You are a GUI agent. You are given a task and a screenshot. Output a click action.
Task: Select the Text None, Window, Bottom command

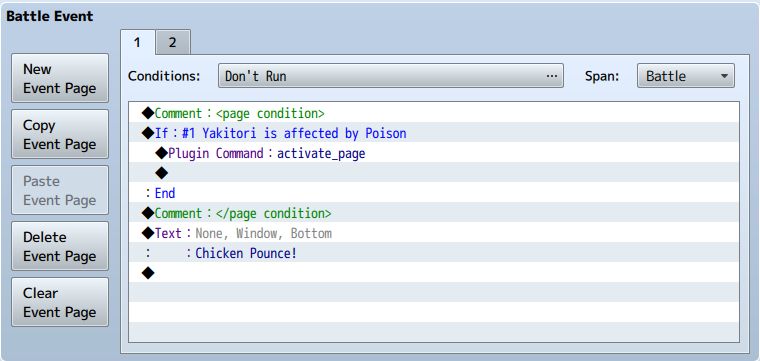point(434,233)
